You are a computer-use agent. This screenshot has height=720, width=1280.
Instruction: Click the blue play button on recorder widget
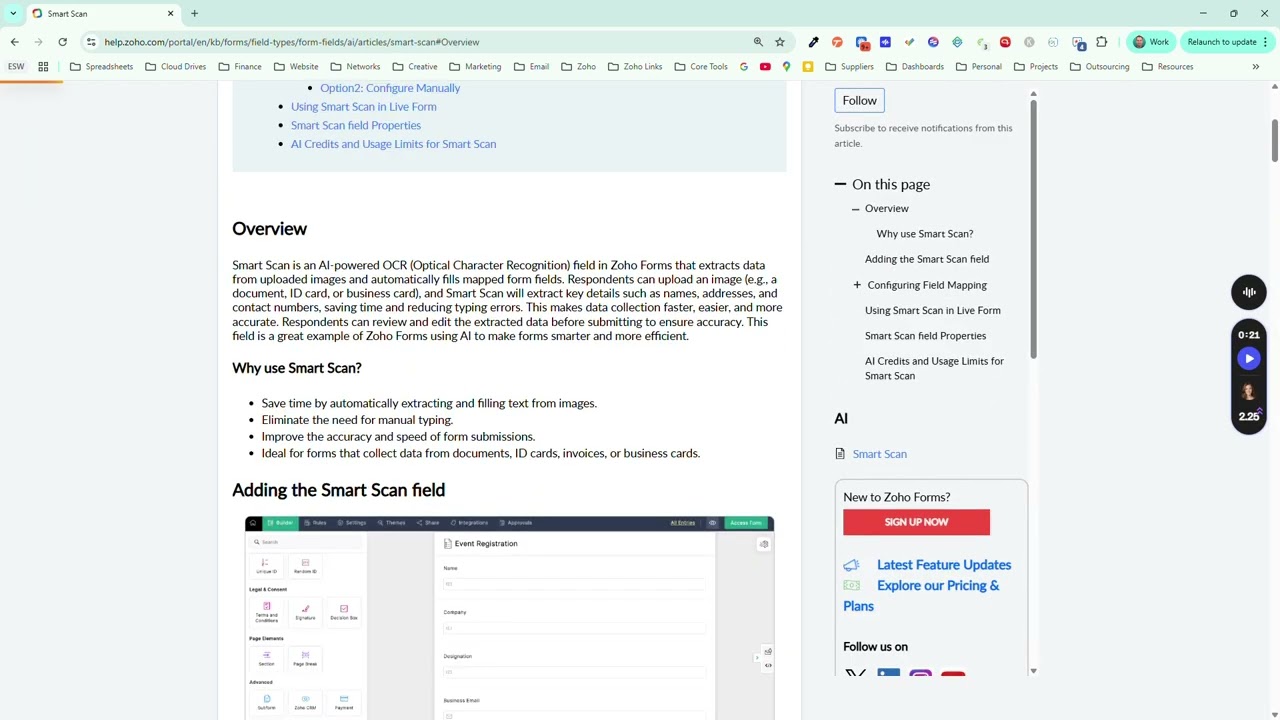pyautogui.click(x=1249, y=358)
